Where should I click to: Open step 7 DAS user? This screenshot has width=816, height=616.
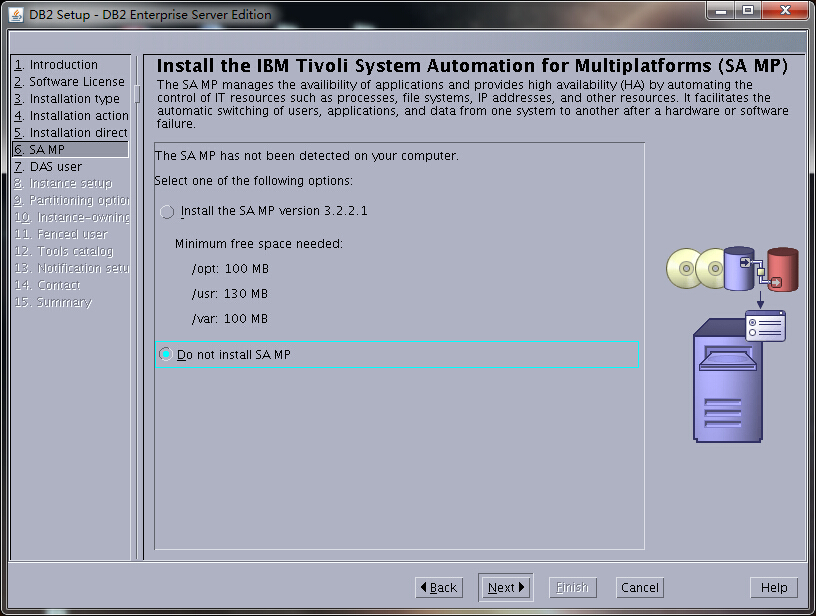[48, 166]
